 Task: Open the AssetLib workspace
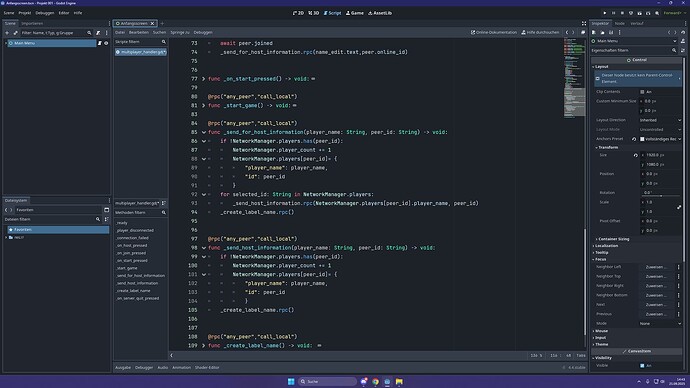click(380, 13)
